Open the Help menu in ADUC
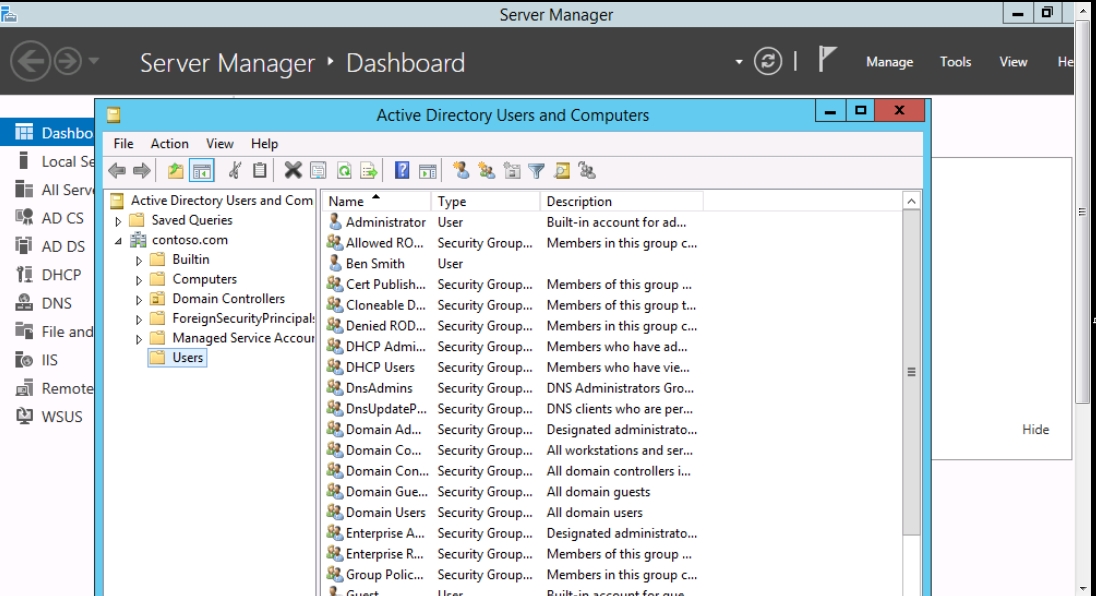 [264, 143]
